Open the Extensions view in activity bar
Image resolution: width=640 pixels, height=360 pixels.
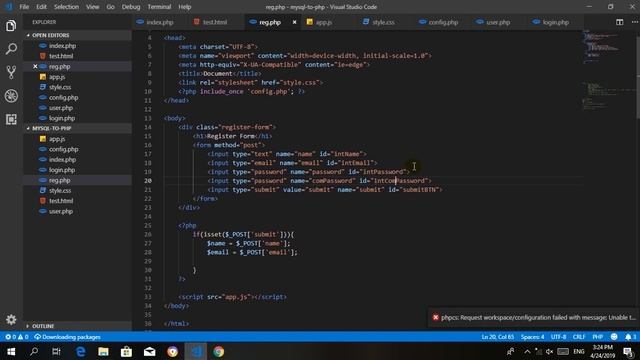[11, 119]
